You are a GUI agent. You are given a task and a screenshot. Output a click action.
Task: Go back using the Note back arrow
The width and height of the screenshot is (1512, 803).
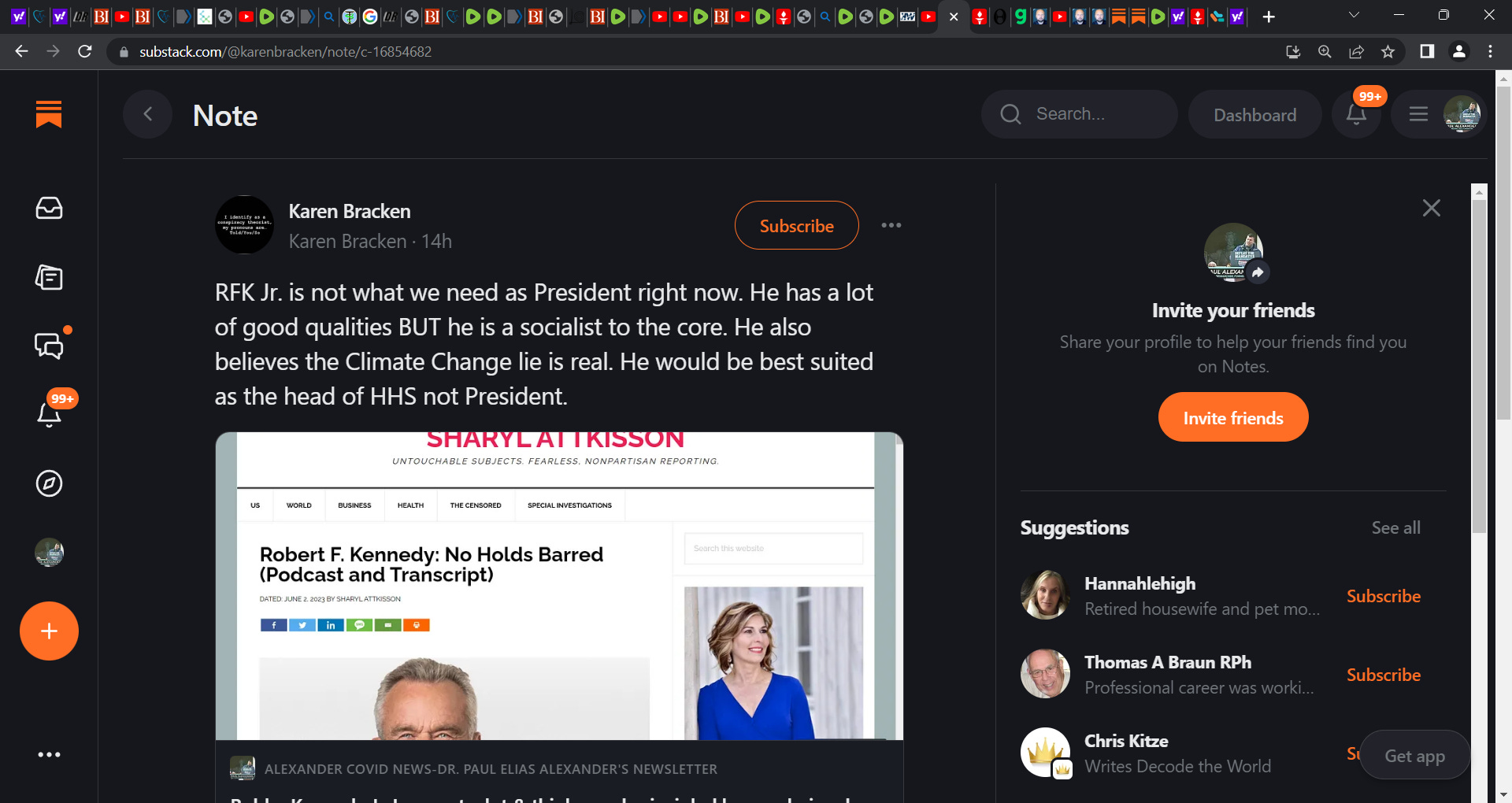coord(147,114)
